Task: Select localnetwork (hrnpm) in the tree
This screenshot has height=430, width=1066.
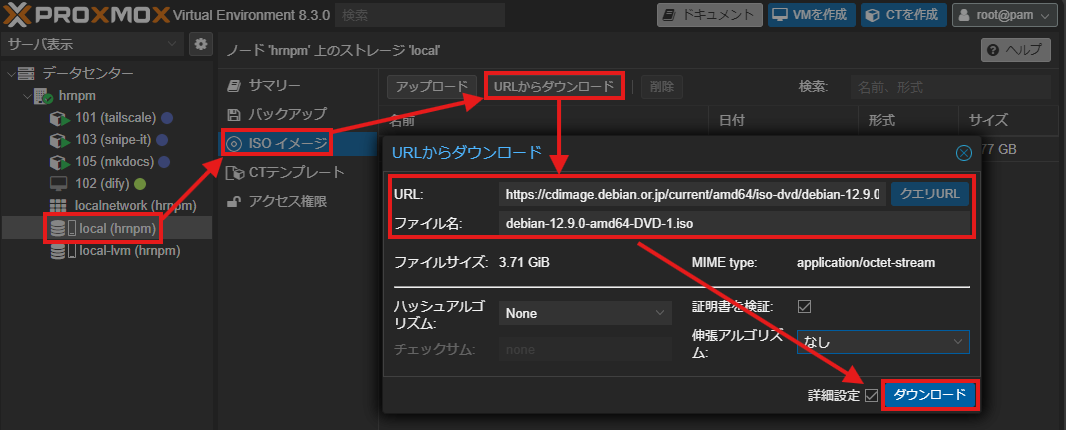Action: [135, 206]
